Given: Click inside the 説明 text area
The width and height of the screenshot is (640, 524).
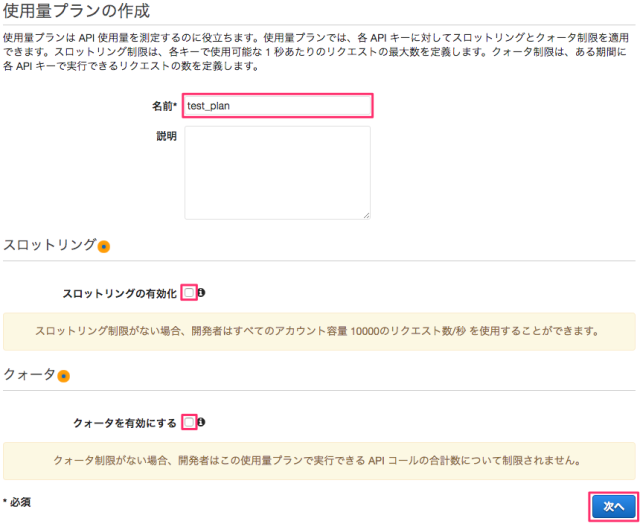Looking at the screenshot, I should (x=277, y=172).
